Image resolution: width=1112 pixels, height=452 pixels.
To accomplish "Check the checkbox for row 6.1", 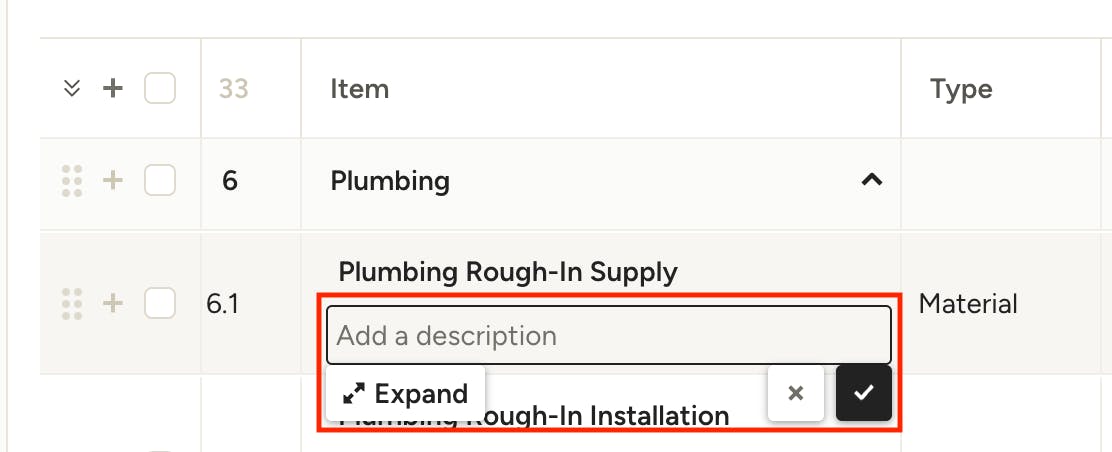I will pos(160,304).
